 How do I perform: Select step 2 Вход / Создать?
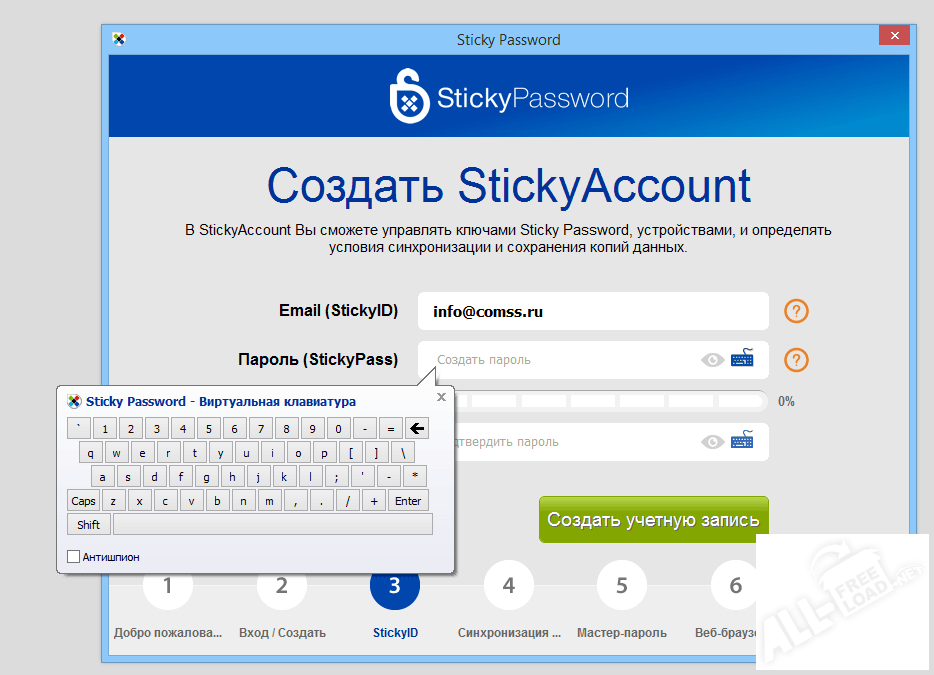282,586
